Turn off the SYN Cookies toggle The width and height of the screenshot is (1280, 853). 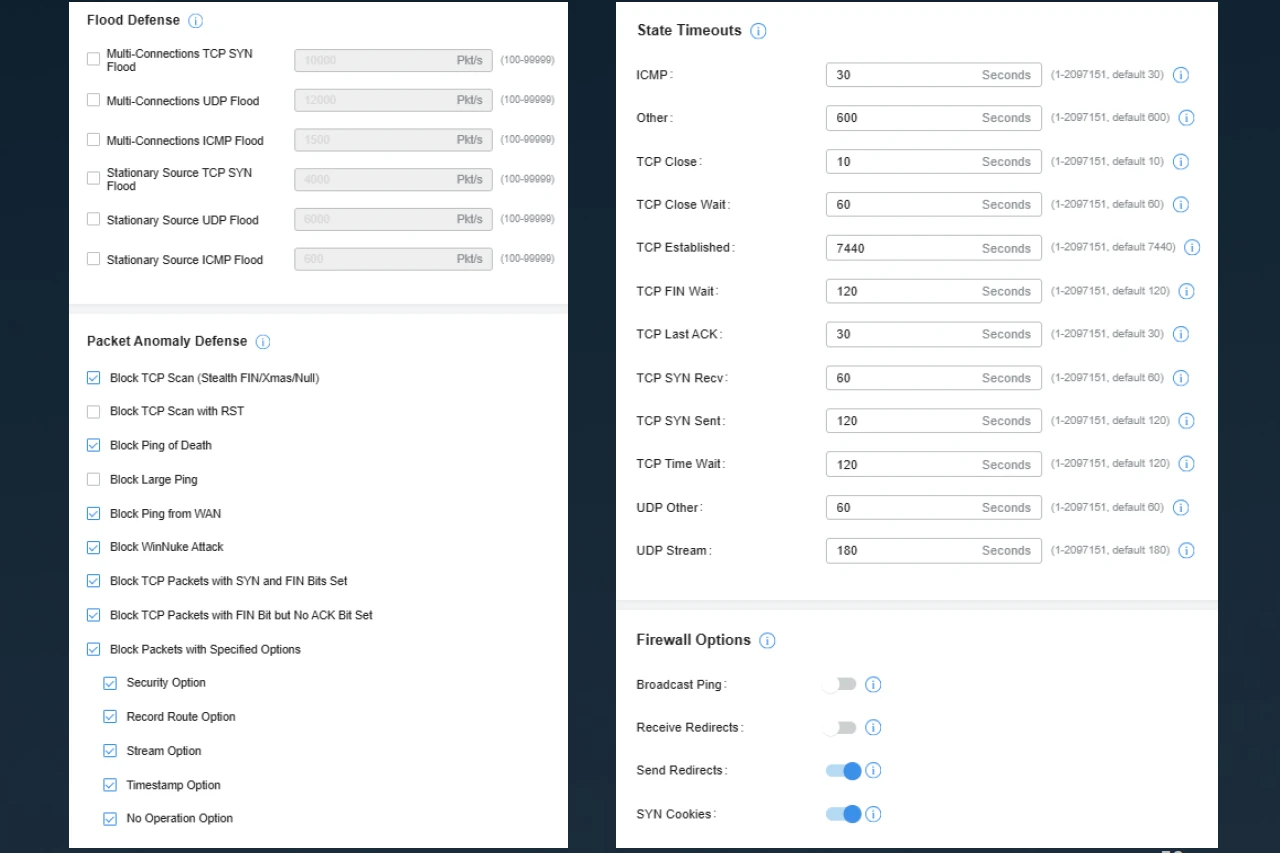point(843,814)
